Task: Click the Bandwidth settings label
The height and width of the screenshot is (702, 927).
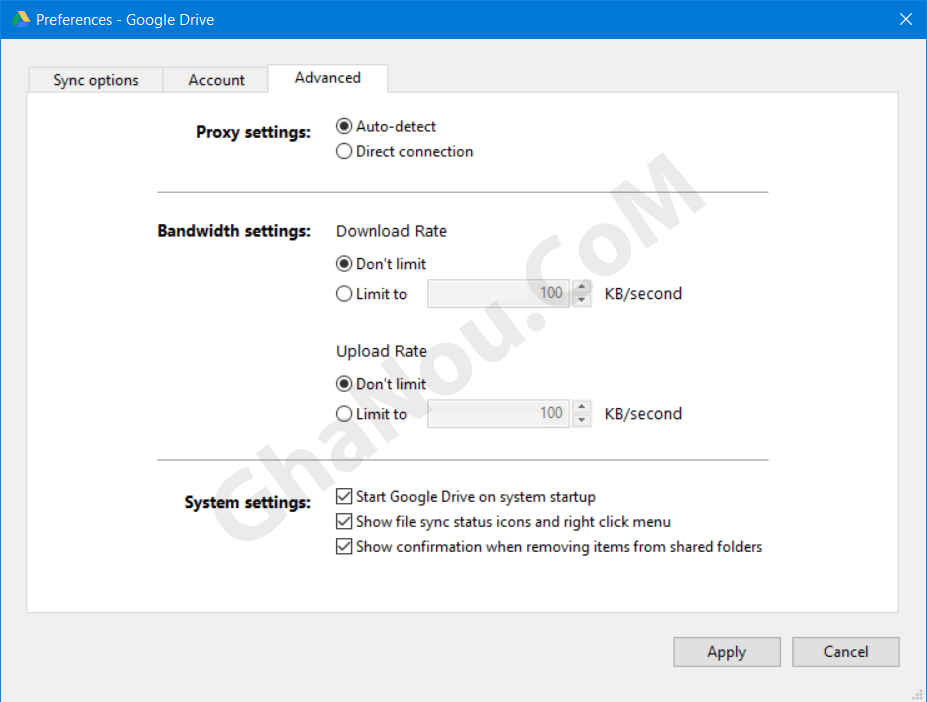Action: 234,231
